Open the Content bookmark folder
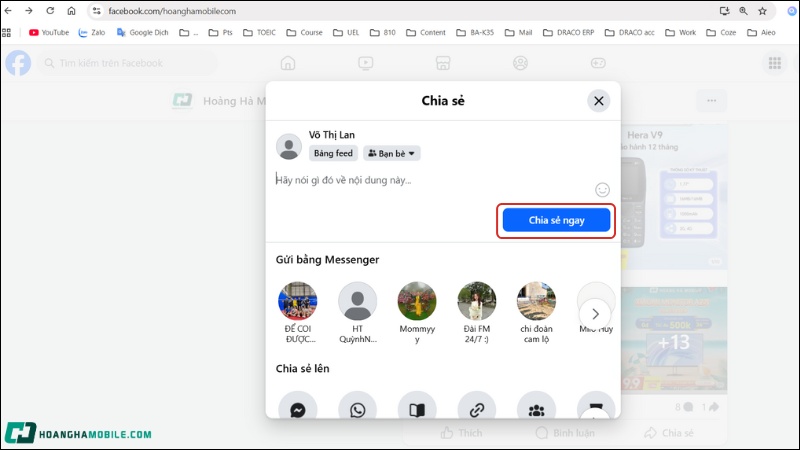 tap(426, 33)
